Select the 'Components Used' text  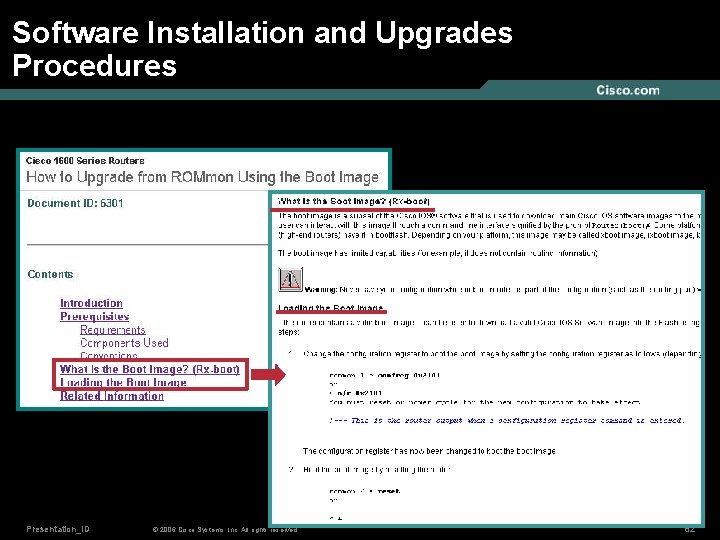coord(124,343)
